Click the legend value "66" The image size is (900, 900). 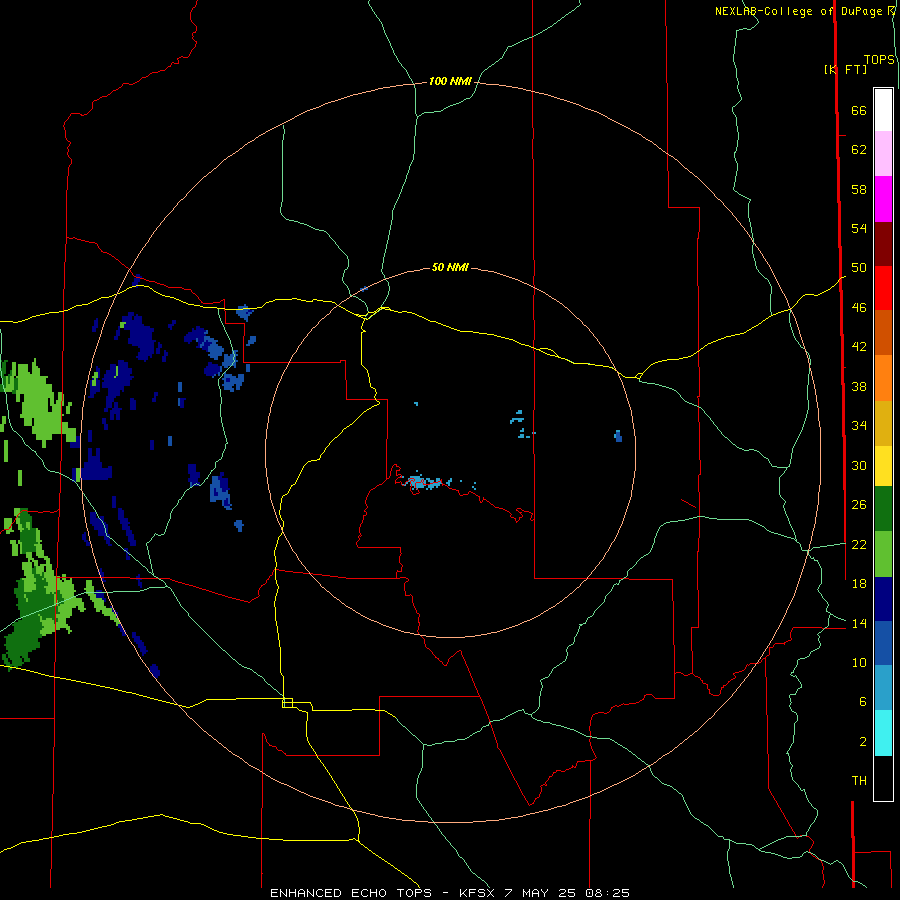859,110
